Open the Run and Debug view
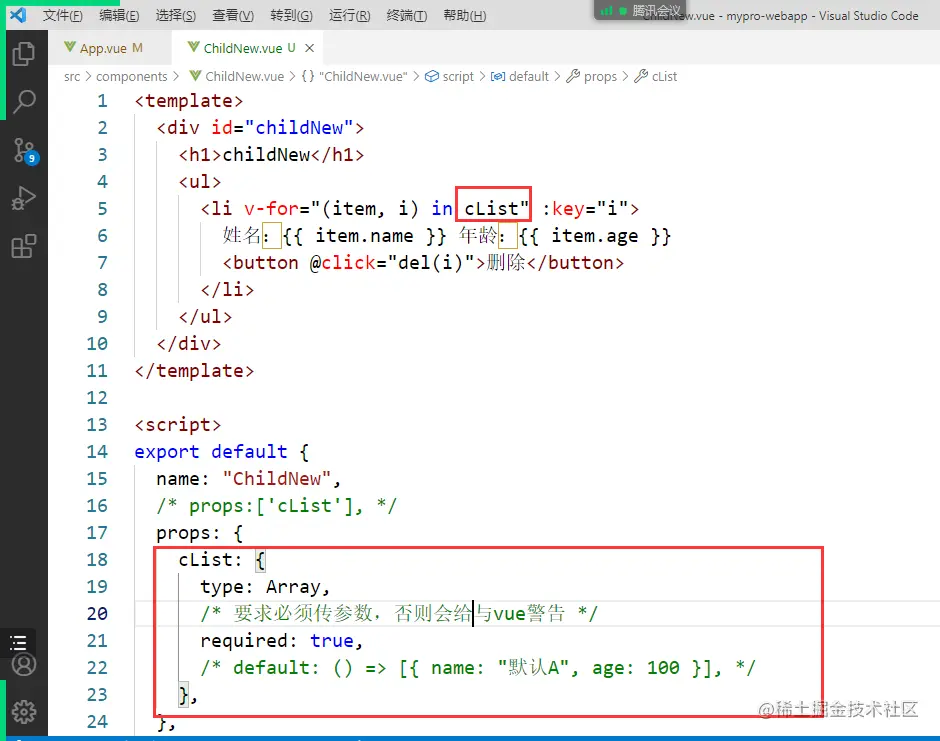 [24, 198]
